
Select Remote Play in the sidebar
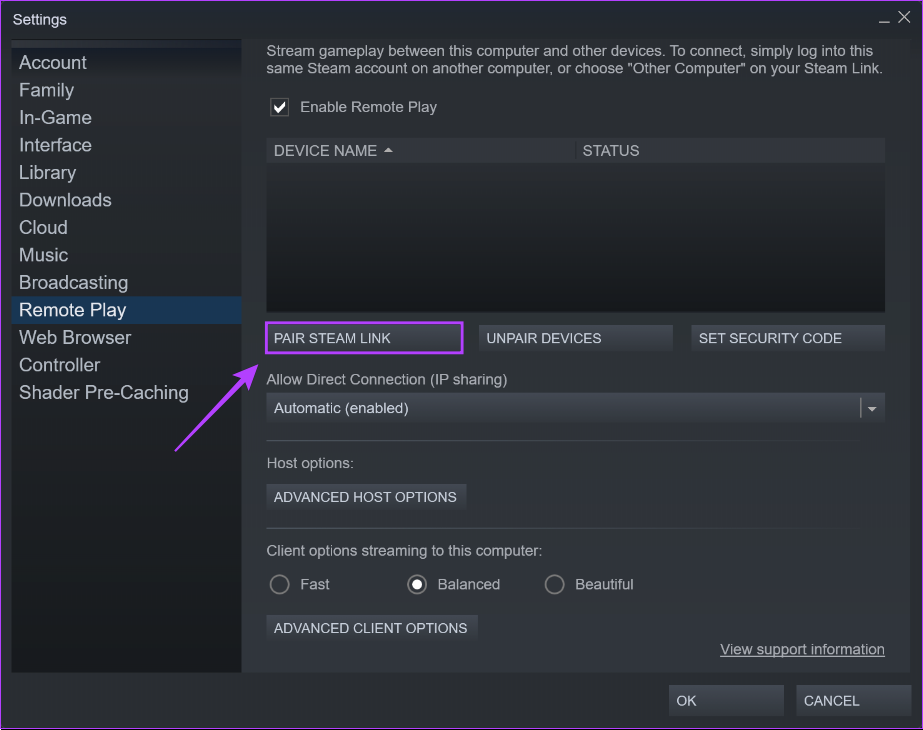coord(127,310)
